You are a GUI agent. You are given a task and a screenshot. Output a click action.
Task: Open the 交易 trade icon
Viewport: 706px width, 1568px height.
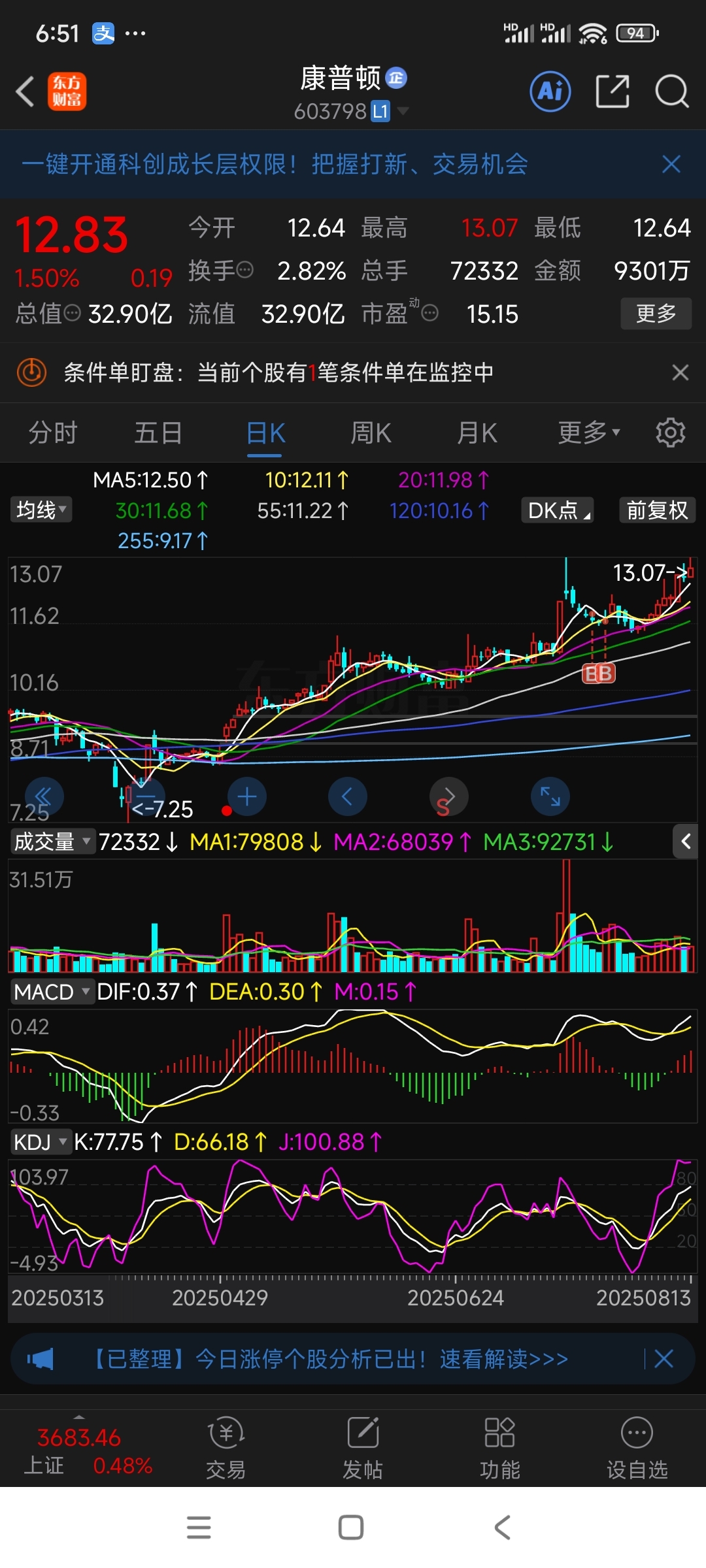pos(226,1449)
